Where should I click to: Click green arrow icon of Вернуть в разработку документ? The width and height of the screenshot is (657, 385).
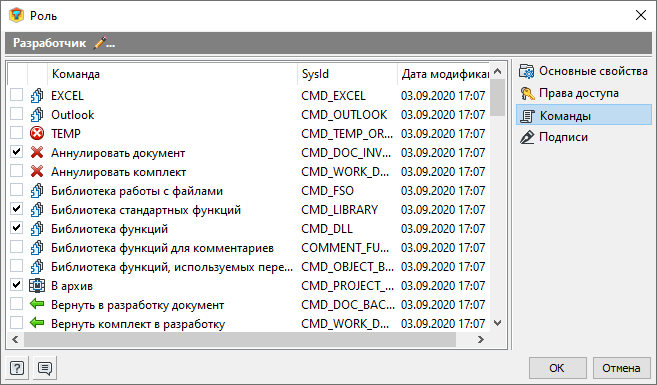37,304
